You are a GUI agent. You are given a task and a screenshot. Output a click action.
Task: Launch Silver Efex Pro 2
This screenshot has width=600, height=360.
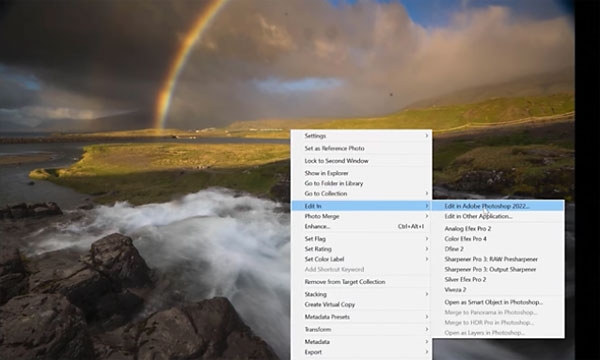498,280
